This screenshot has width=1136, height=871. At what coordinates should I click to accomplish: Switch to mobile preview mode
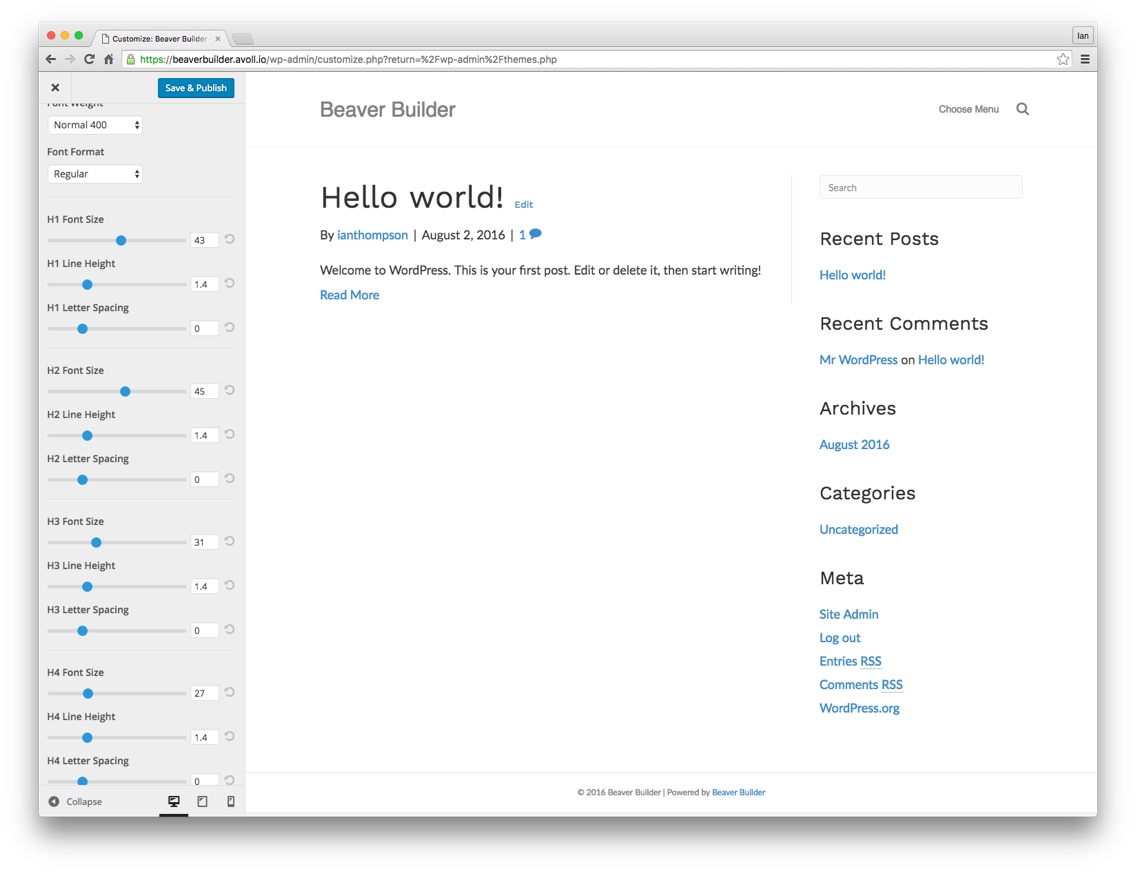point(230,801)
